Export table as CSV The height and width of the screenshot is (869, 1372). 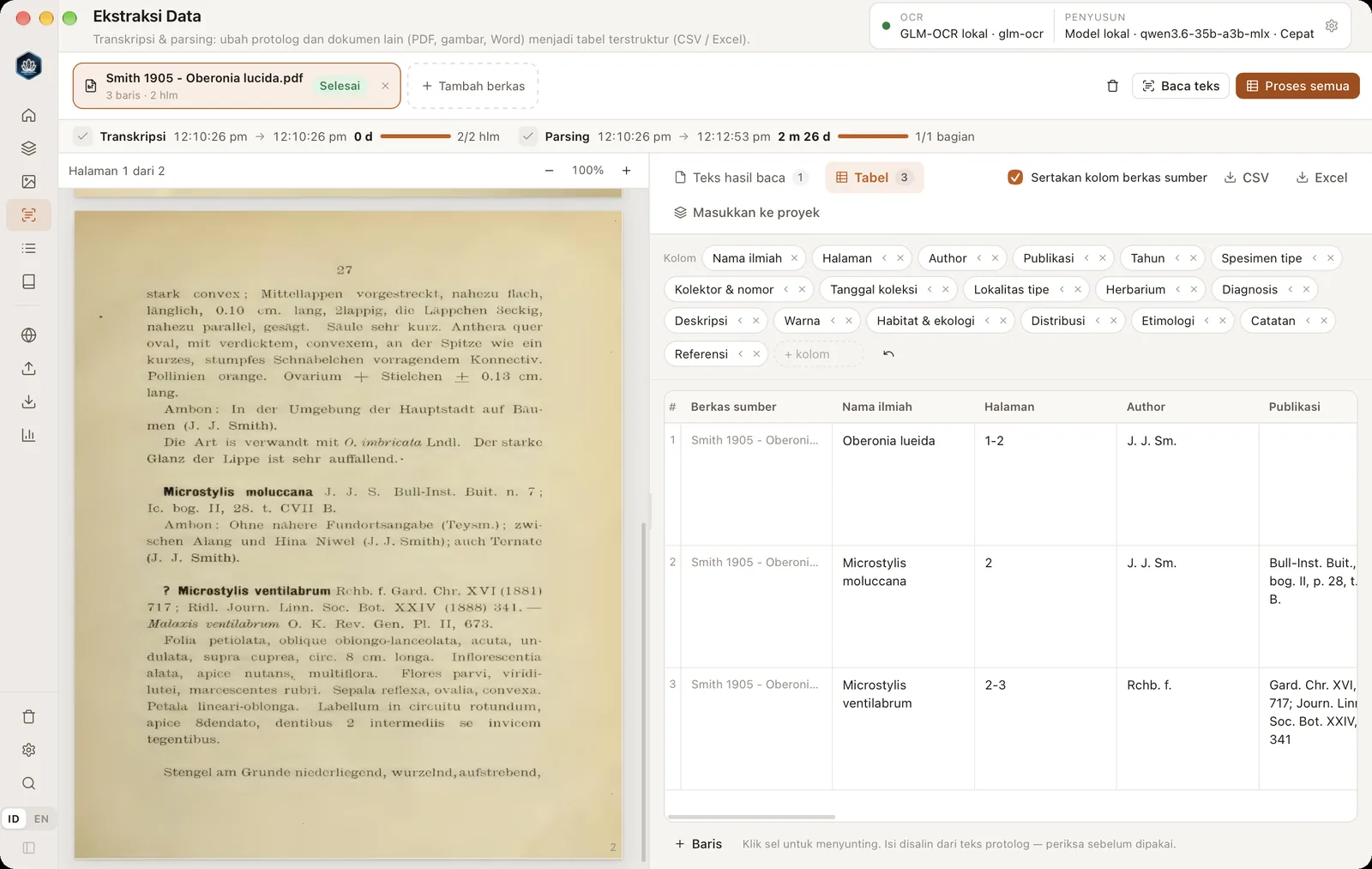1247,178
